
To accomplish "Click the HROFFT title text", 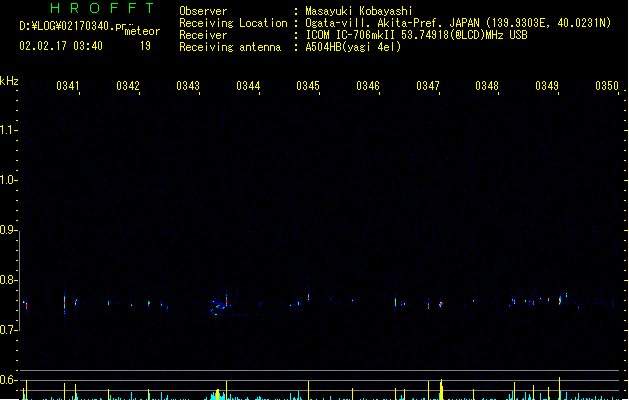I will [x=102, y=8].
